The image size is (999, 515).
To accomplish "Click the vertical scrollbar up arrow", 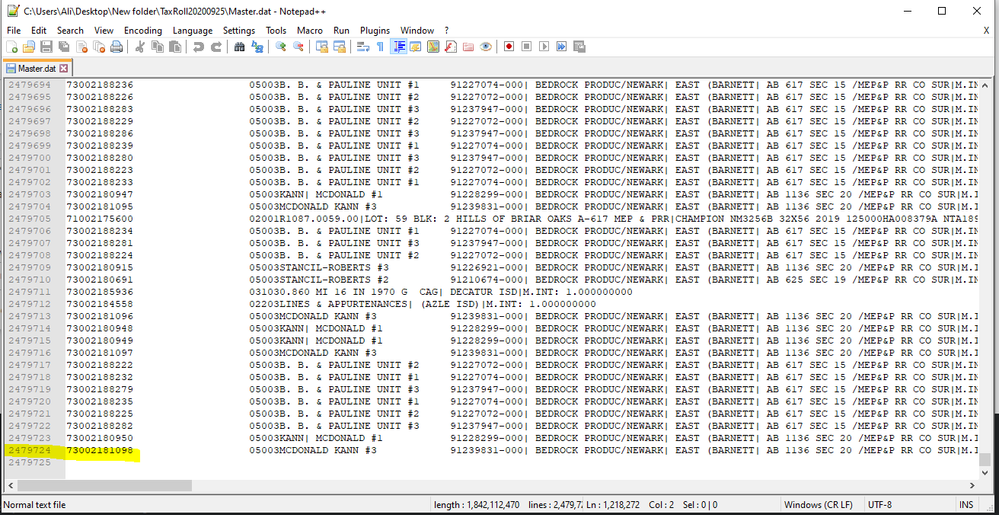I will coord(985,85).
